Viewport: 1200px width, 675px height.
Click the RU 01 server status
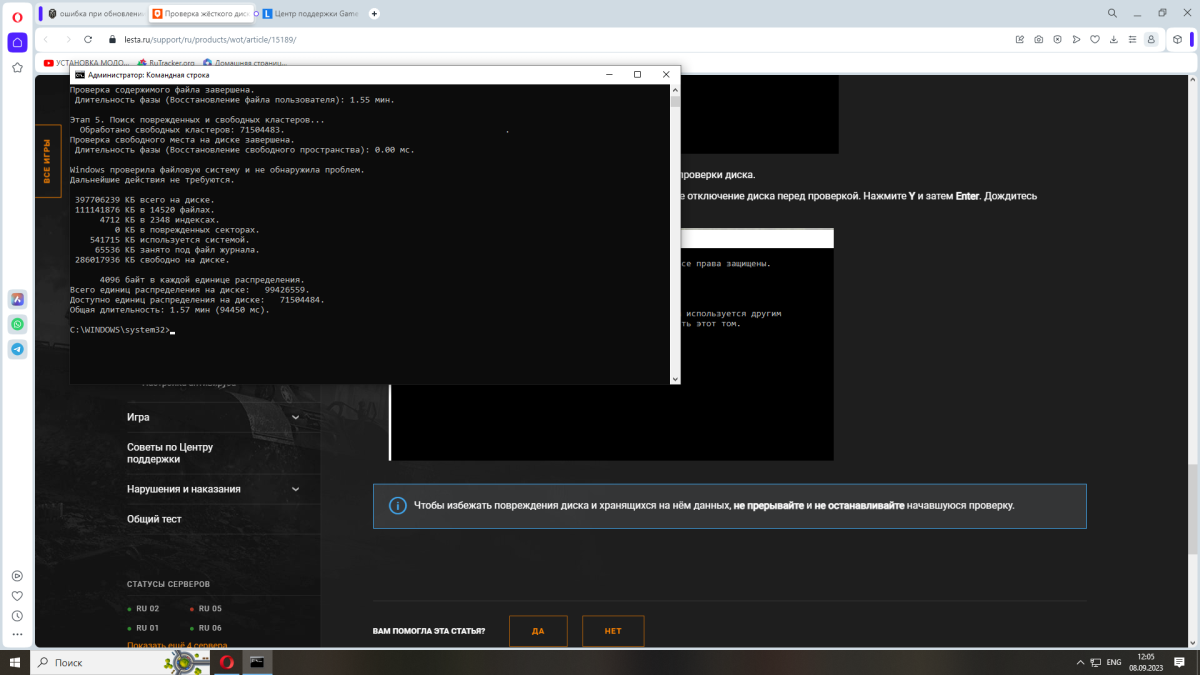(x=143, y=628)
